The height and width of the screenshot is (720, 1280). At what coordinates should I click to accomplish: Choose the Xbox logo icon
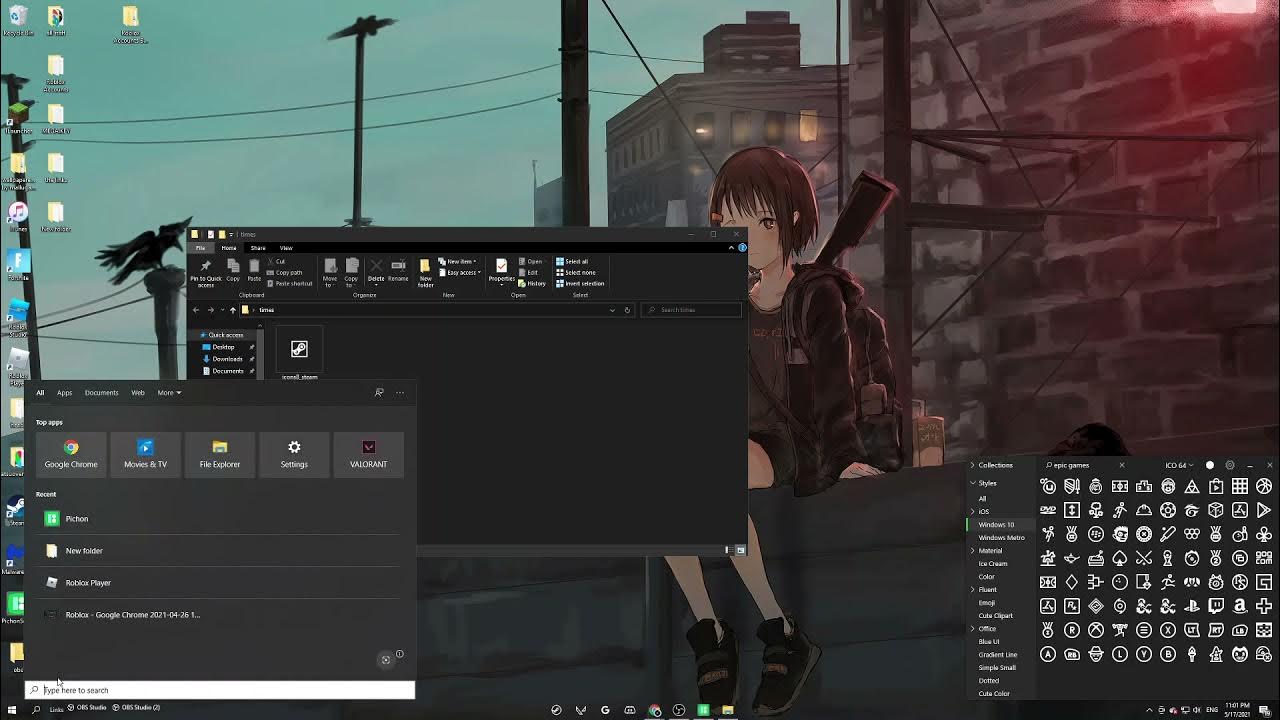coord(1096,630)
